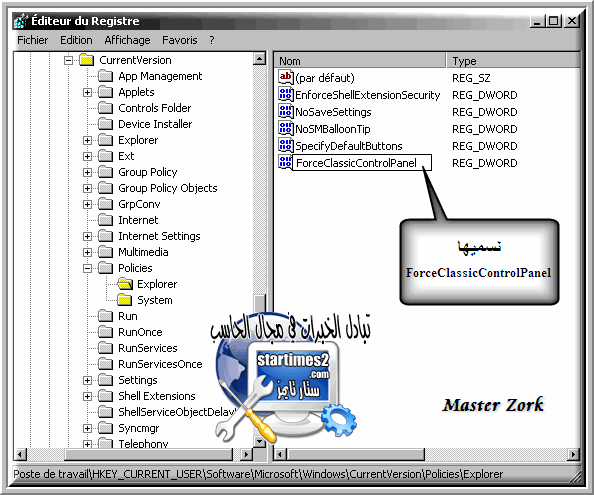Click the Registry Editor title bar icon

click(x=21, y=21)
